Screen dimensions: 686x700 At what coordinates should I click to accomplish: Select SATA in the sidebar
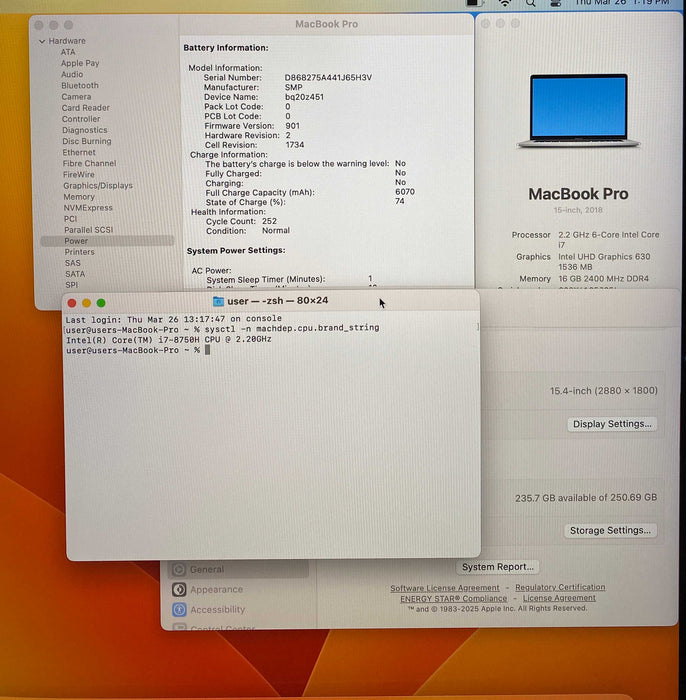click(x=75, y=274)
